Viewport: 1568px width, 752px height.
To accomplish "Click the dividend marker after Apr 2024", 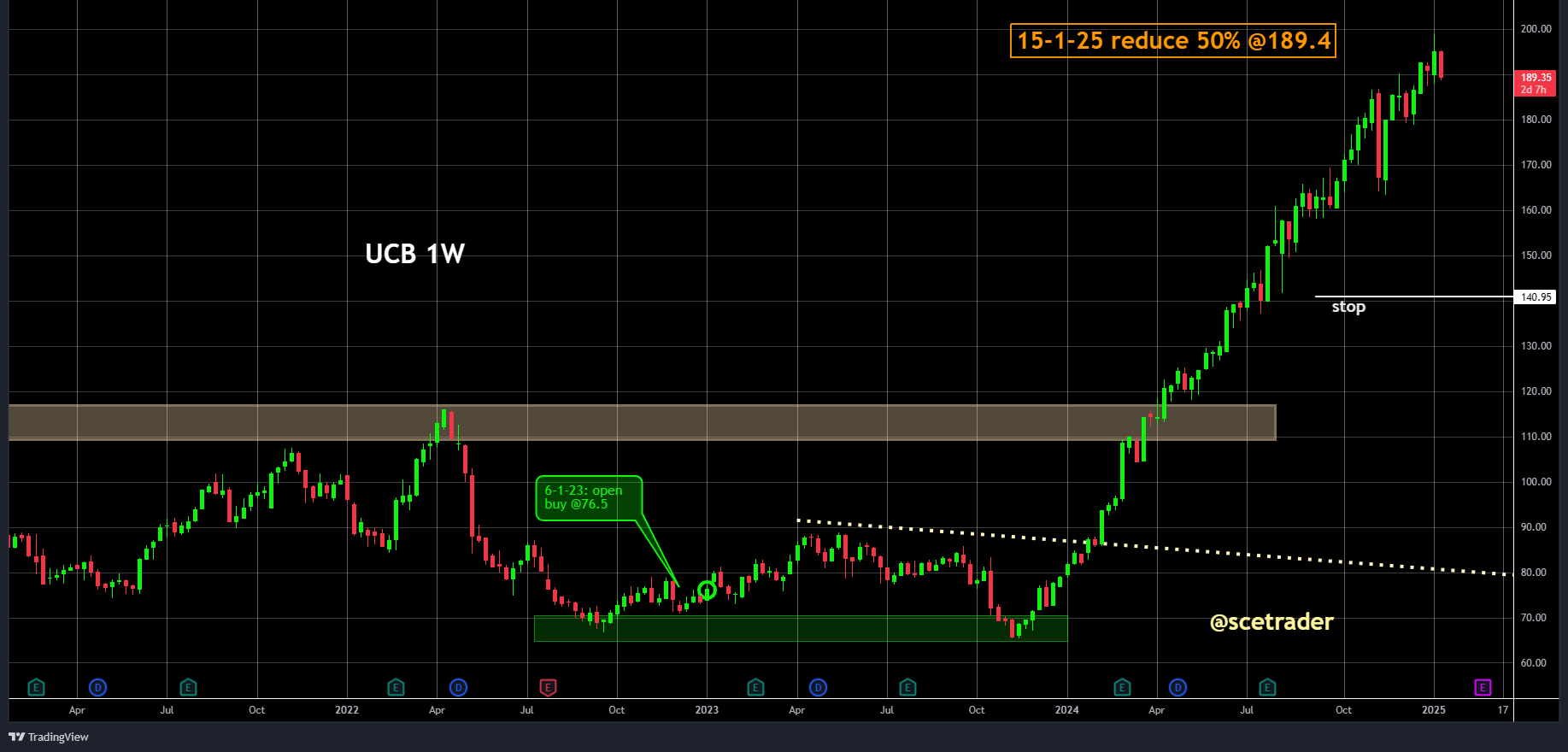I will tap(1178, 687).
